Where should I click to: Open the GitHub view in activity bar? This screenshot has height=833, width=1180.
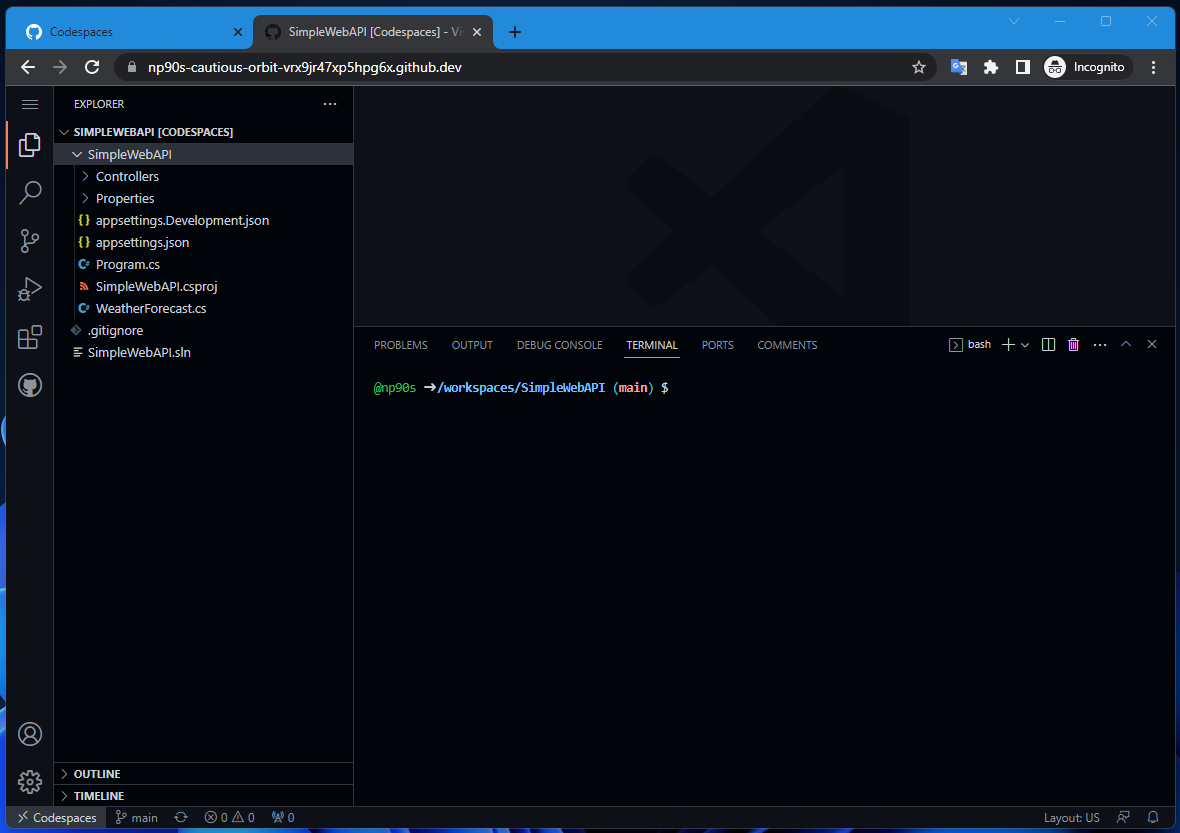tap(30, 385)
